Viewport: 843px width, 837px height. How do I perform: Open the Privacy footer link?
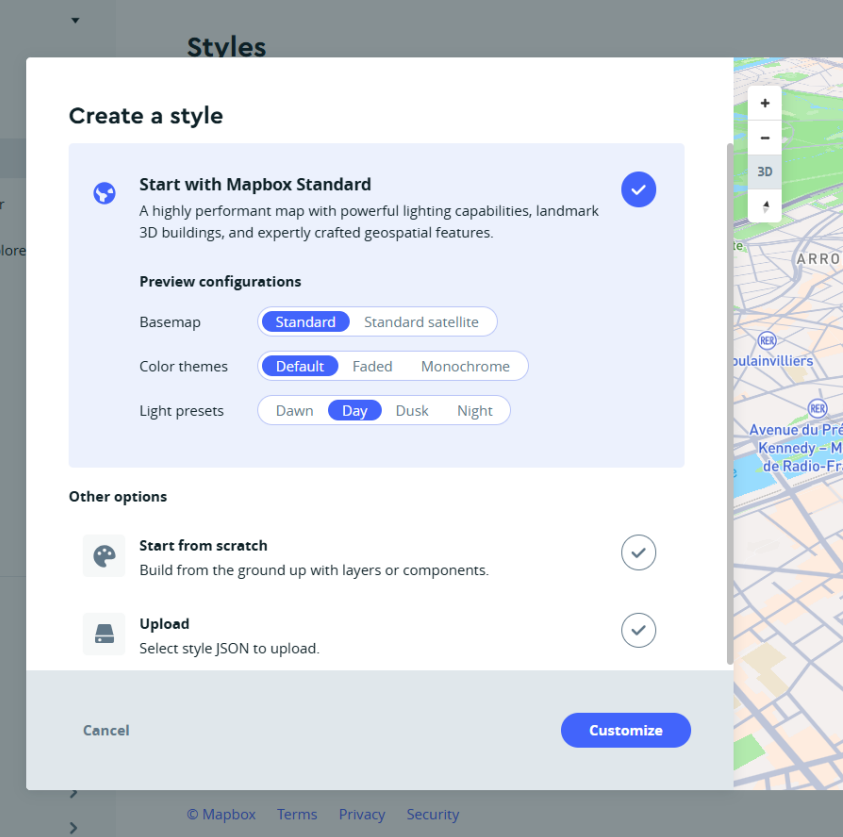(x=362, y=814)
